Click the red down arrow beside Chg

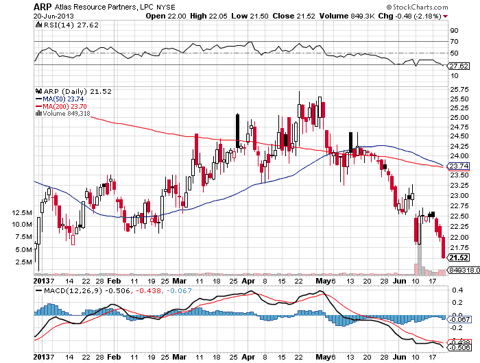pyautogui.click(x=446, y=16)
